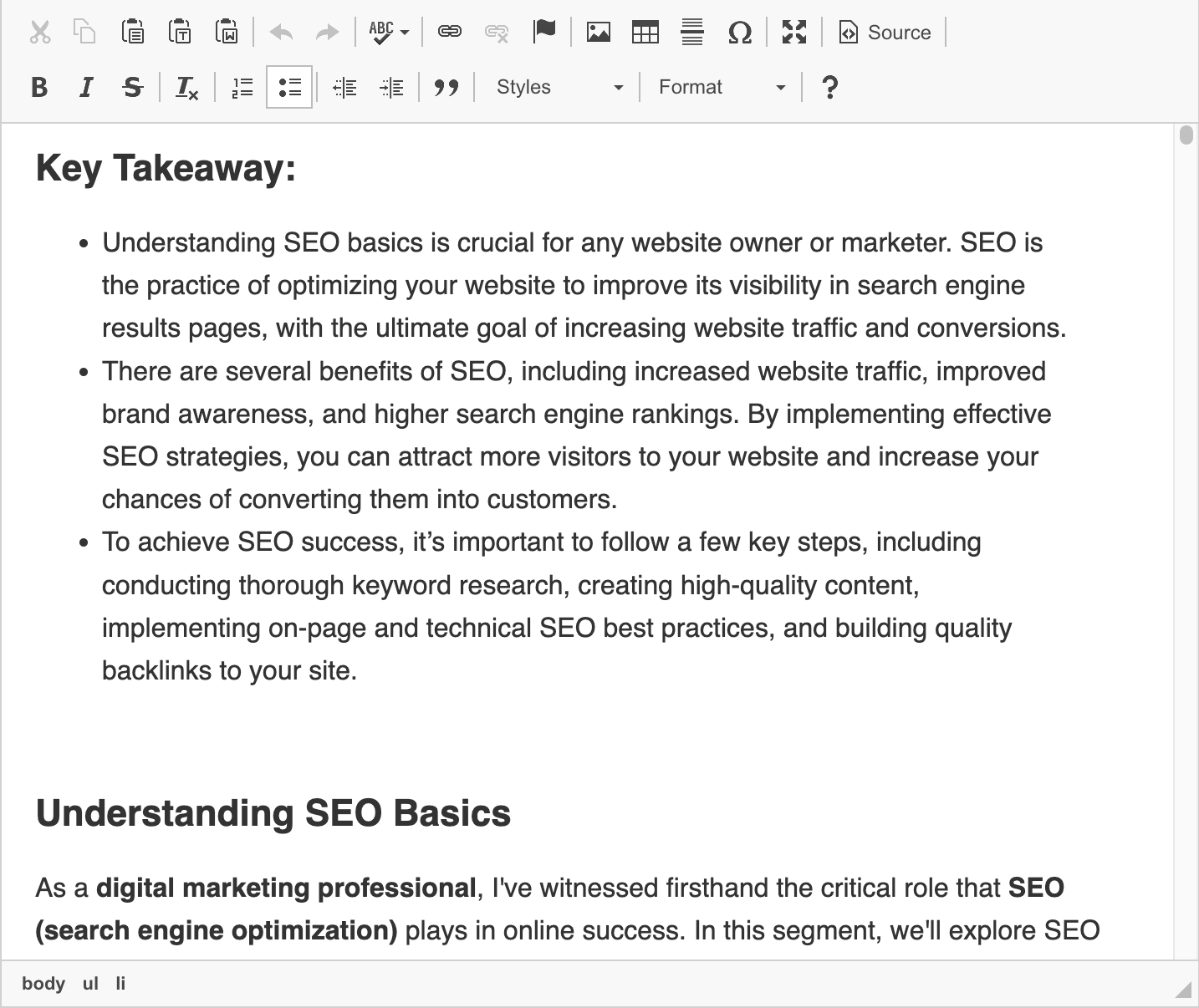Click the Block Quote icon

pyautogui.click(x=446, y=87)
